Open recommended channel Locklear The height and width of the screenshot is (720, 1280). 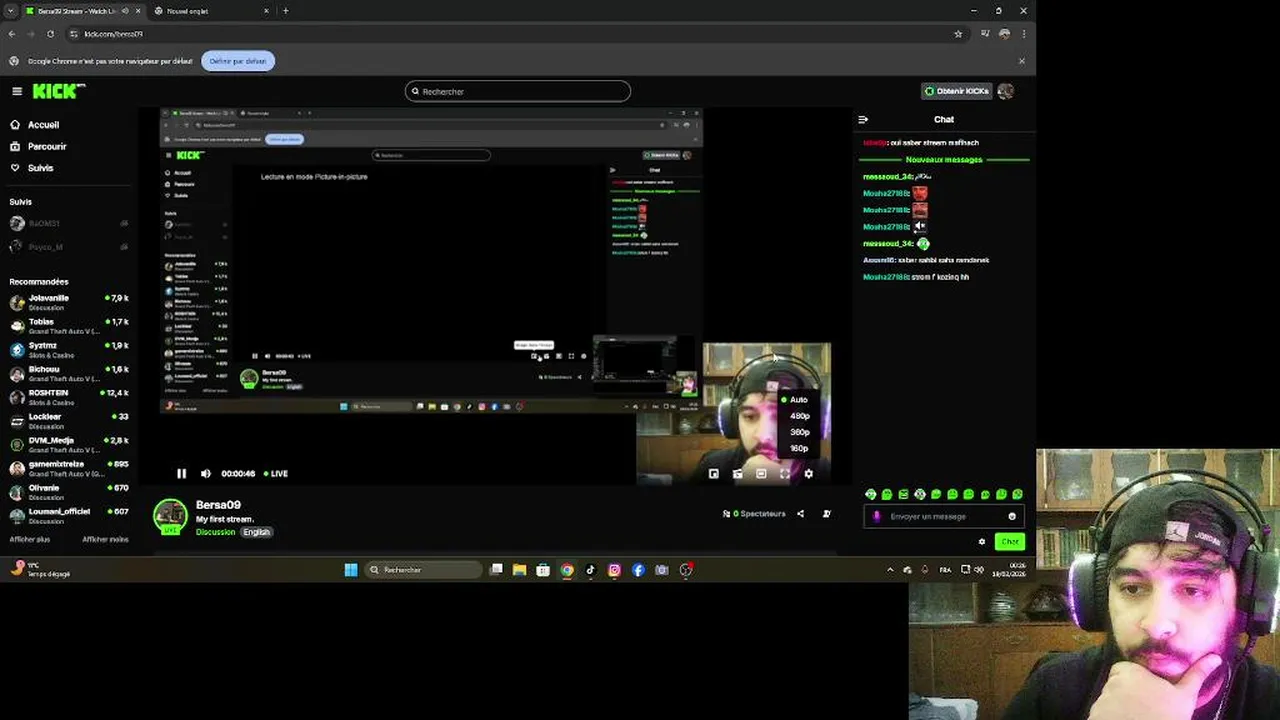tap(68, 421)
